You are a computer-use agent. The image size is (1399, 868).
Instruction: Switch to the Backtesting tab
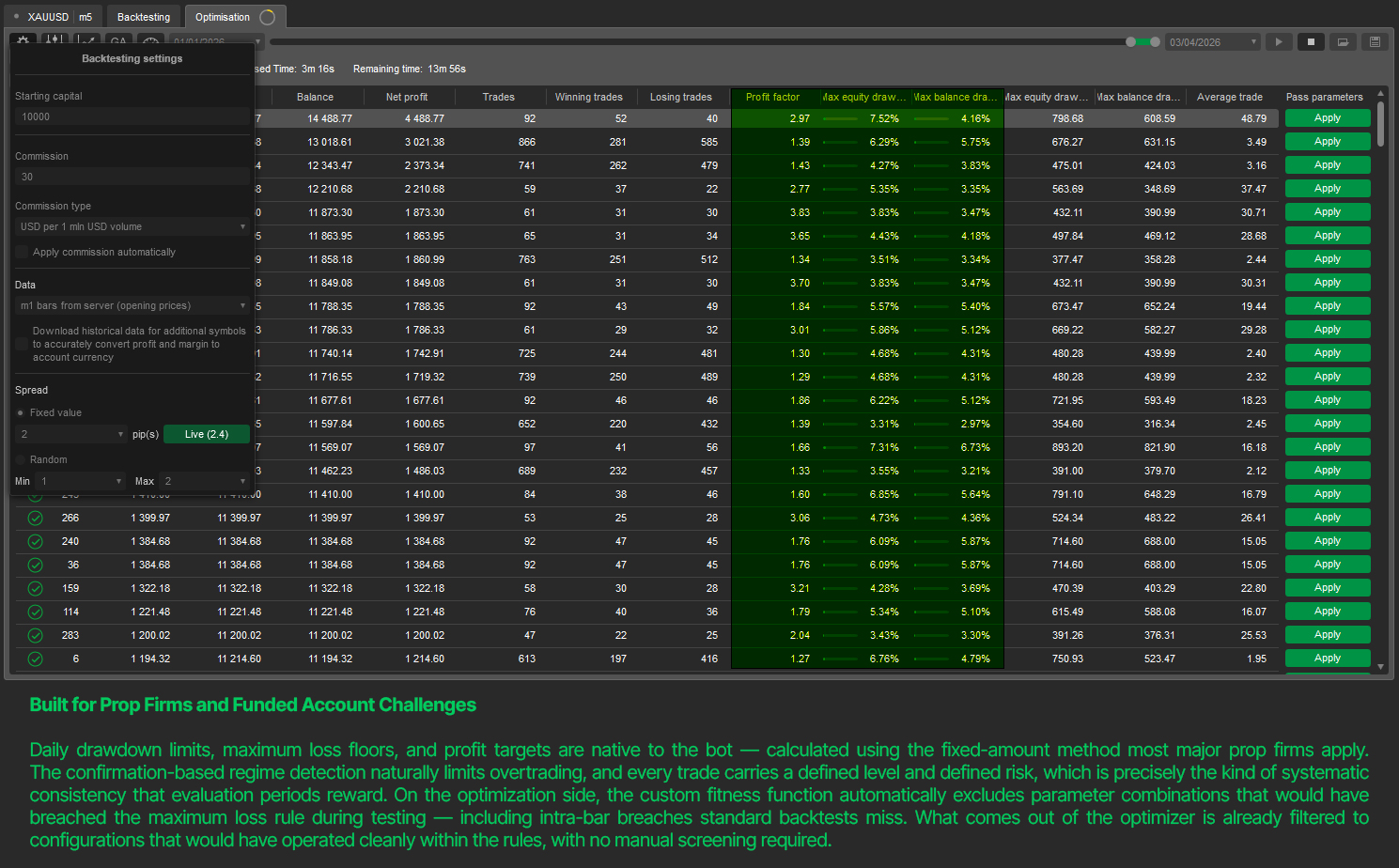143,15
